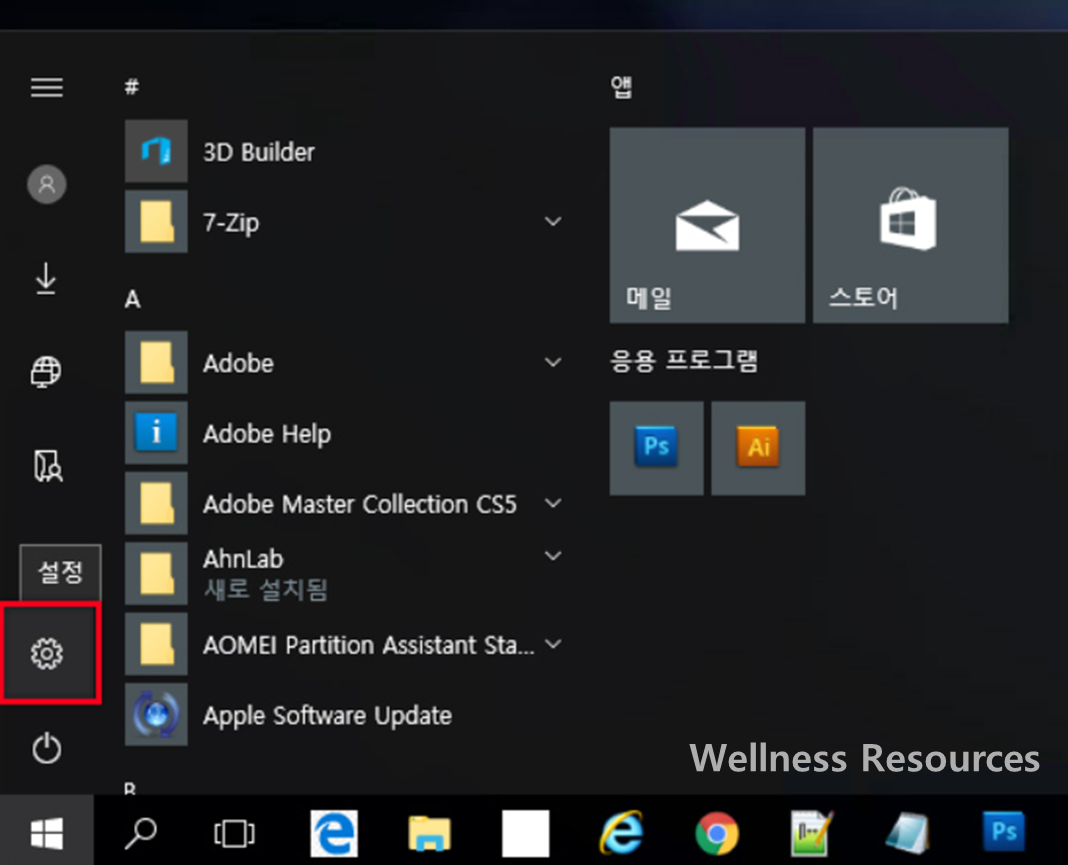
Task: Launch Apple Software Update icon
Action: pyautogui.click(x=156, y=714)
